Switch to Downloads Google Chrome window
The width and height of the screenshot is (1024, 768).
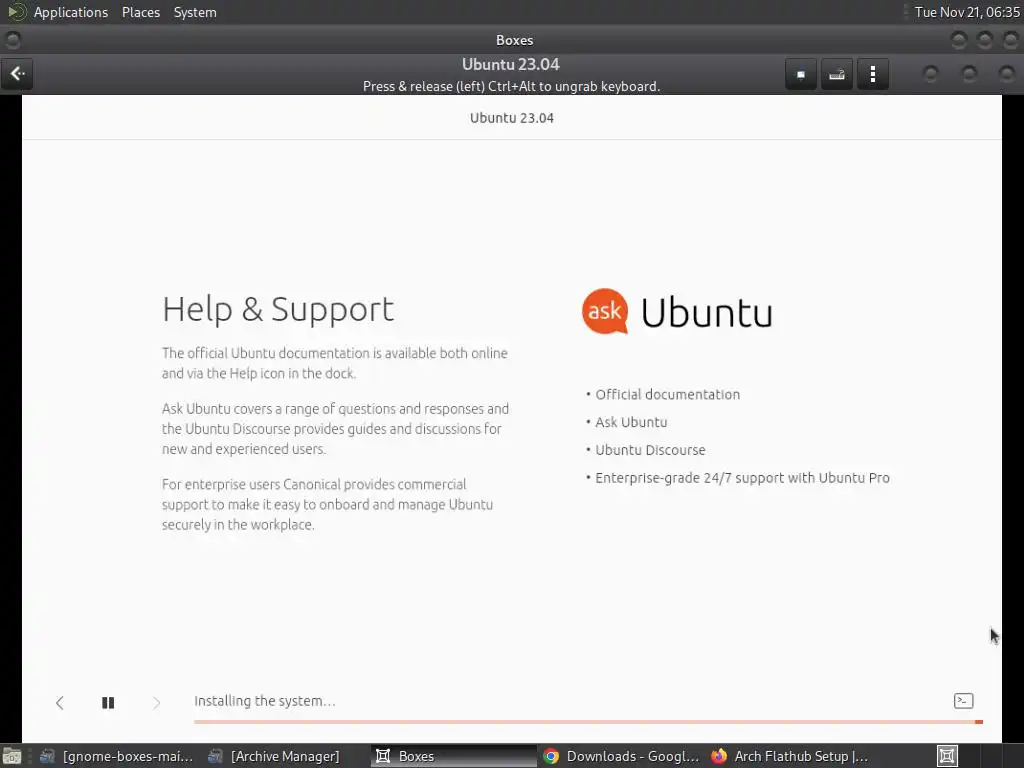pos(621,756)
